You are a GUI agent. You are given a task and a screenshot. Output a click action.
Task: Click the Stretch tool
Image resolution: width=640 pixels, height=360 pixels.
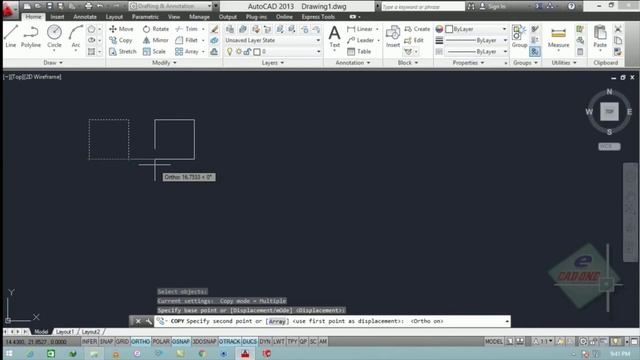tap(123, 52)
